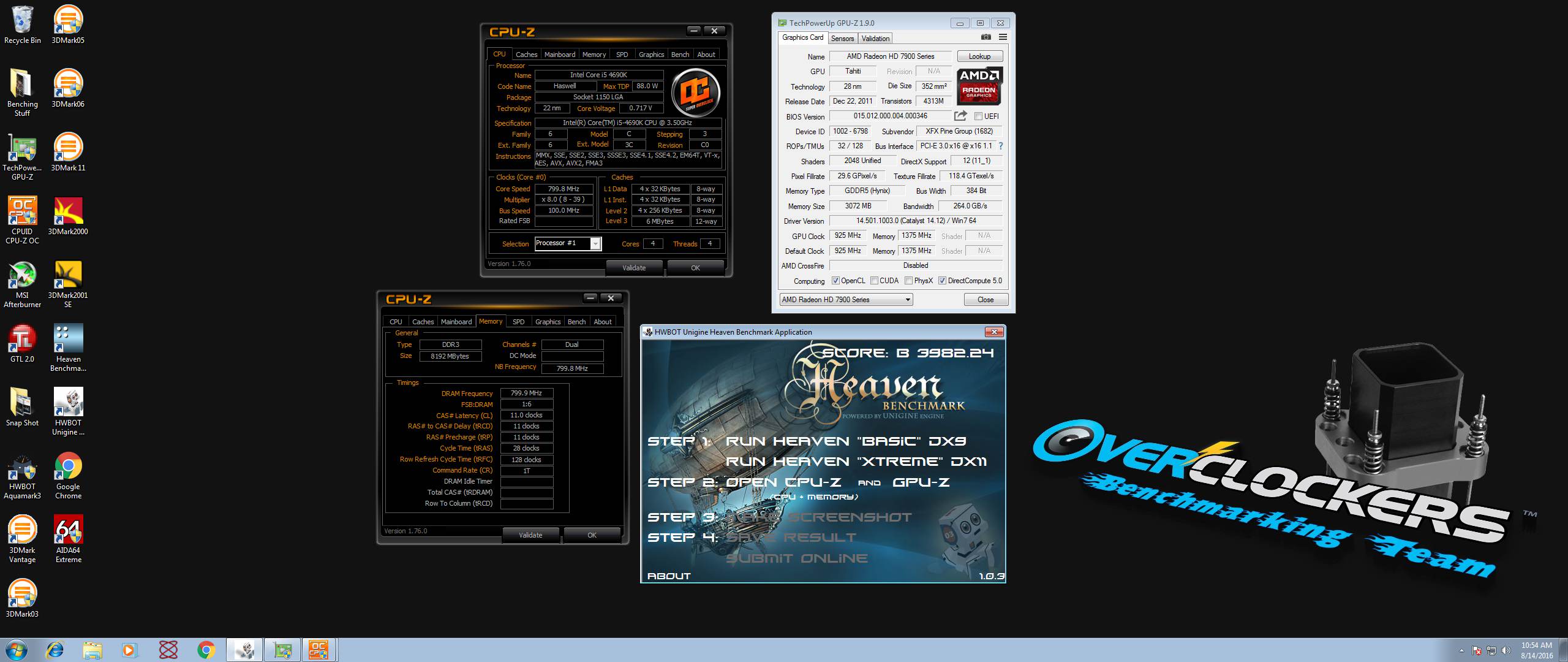Click OK in top CPU-Z window

695,268
